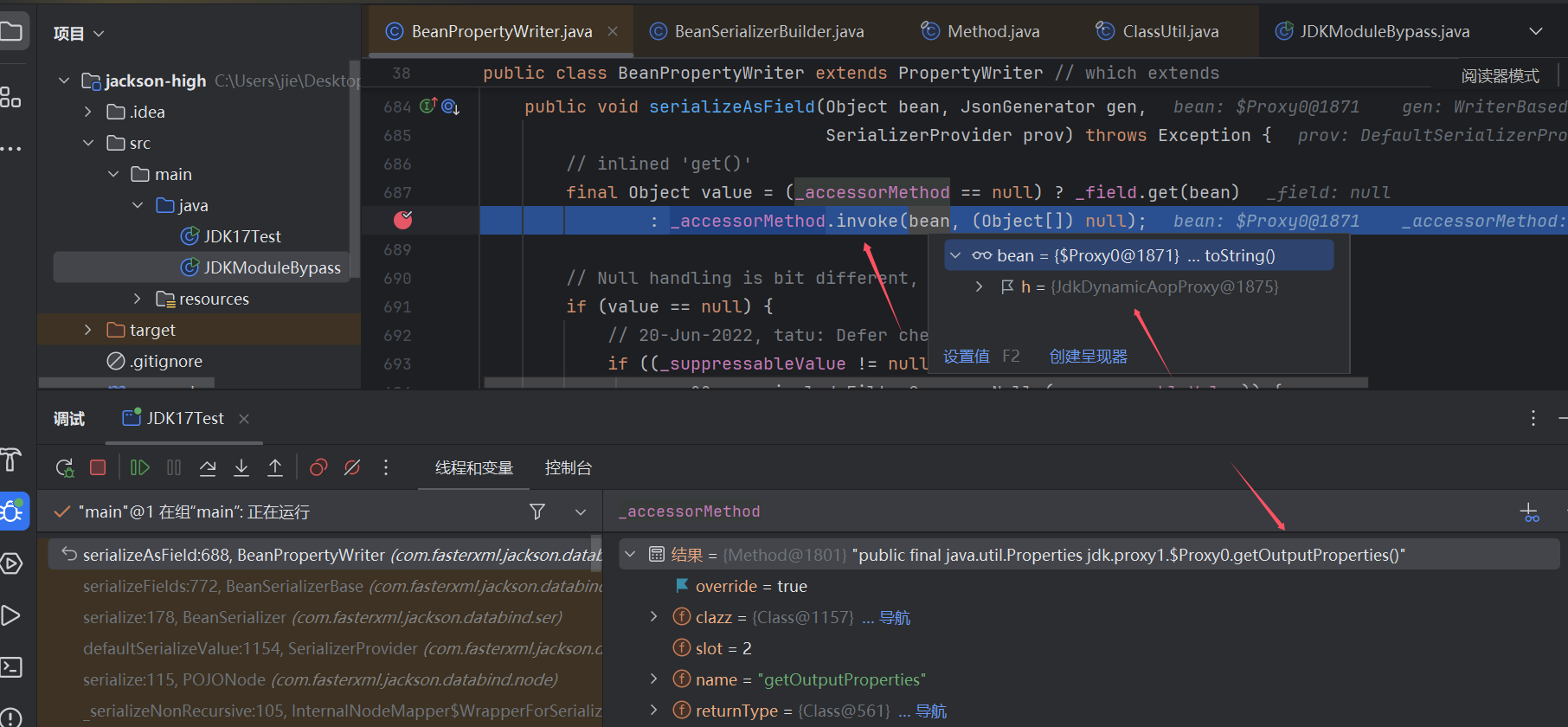
Task: Open the Project view dropdown
Action: [79, 34]
